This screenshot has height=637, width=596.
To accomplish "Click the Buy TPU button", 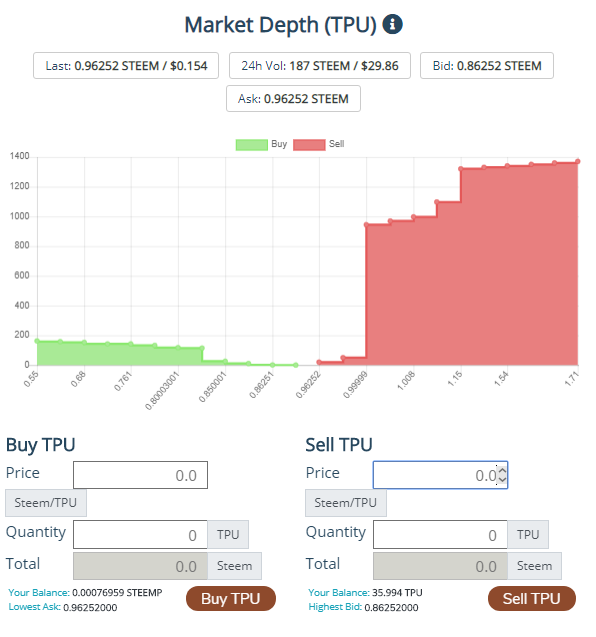I will tap(231, 598).
